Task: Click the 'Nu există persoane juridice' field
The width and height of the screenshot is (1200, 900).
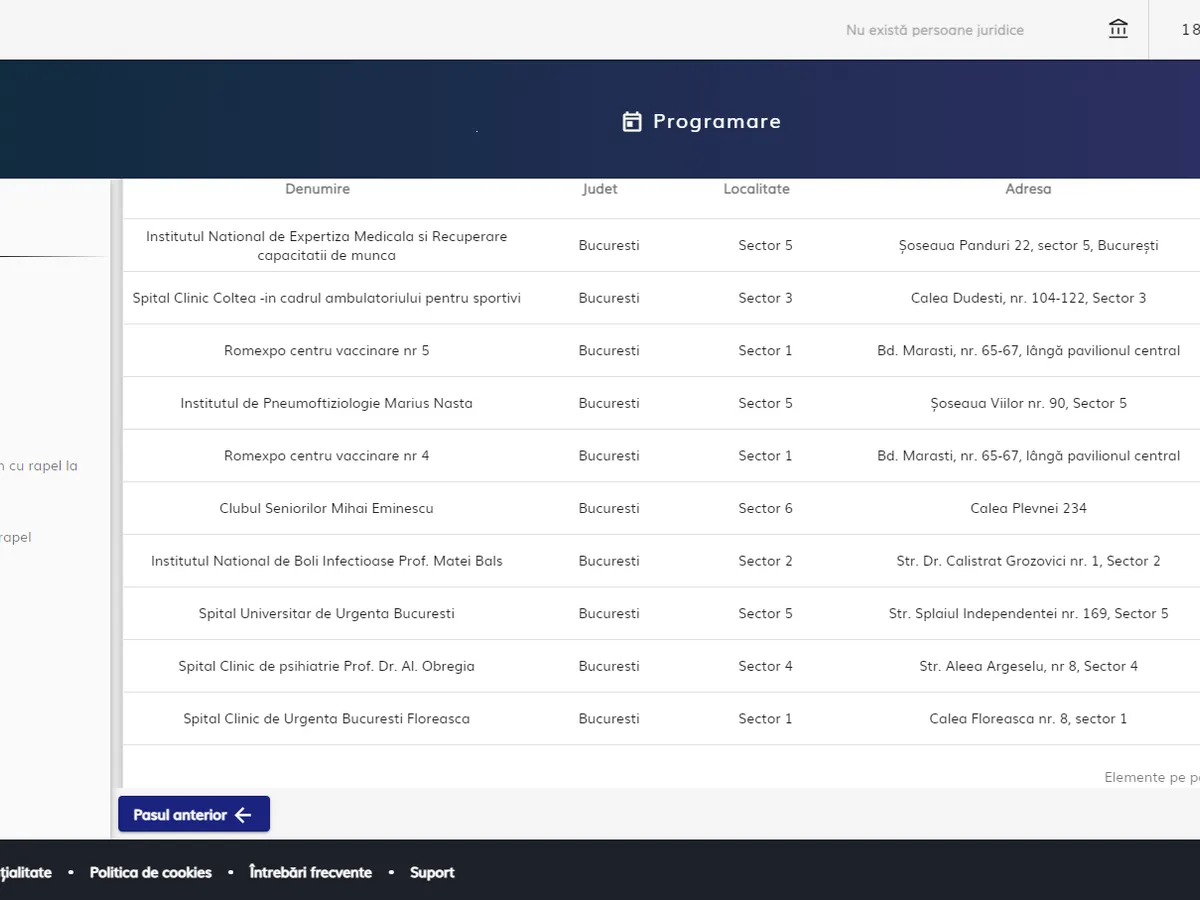Action: click(934, 30)
